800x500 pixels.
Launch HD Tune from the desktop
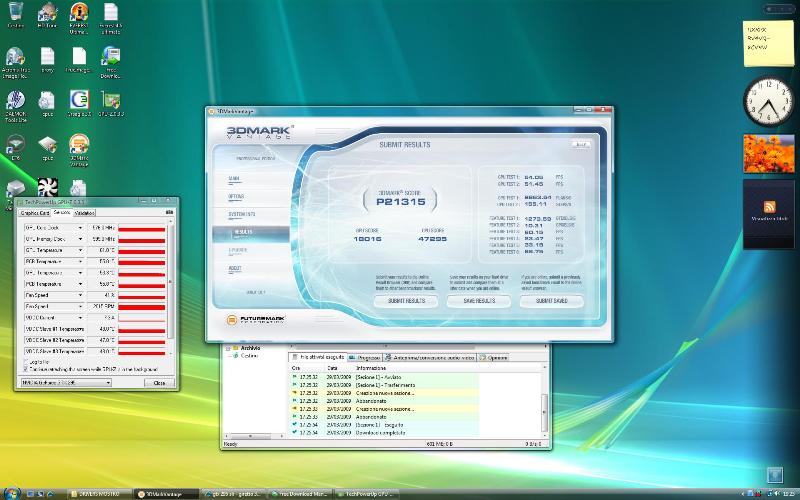[x=47, y=15]
